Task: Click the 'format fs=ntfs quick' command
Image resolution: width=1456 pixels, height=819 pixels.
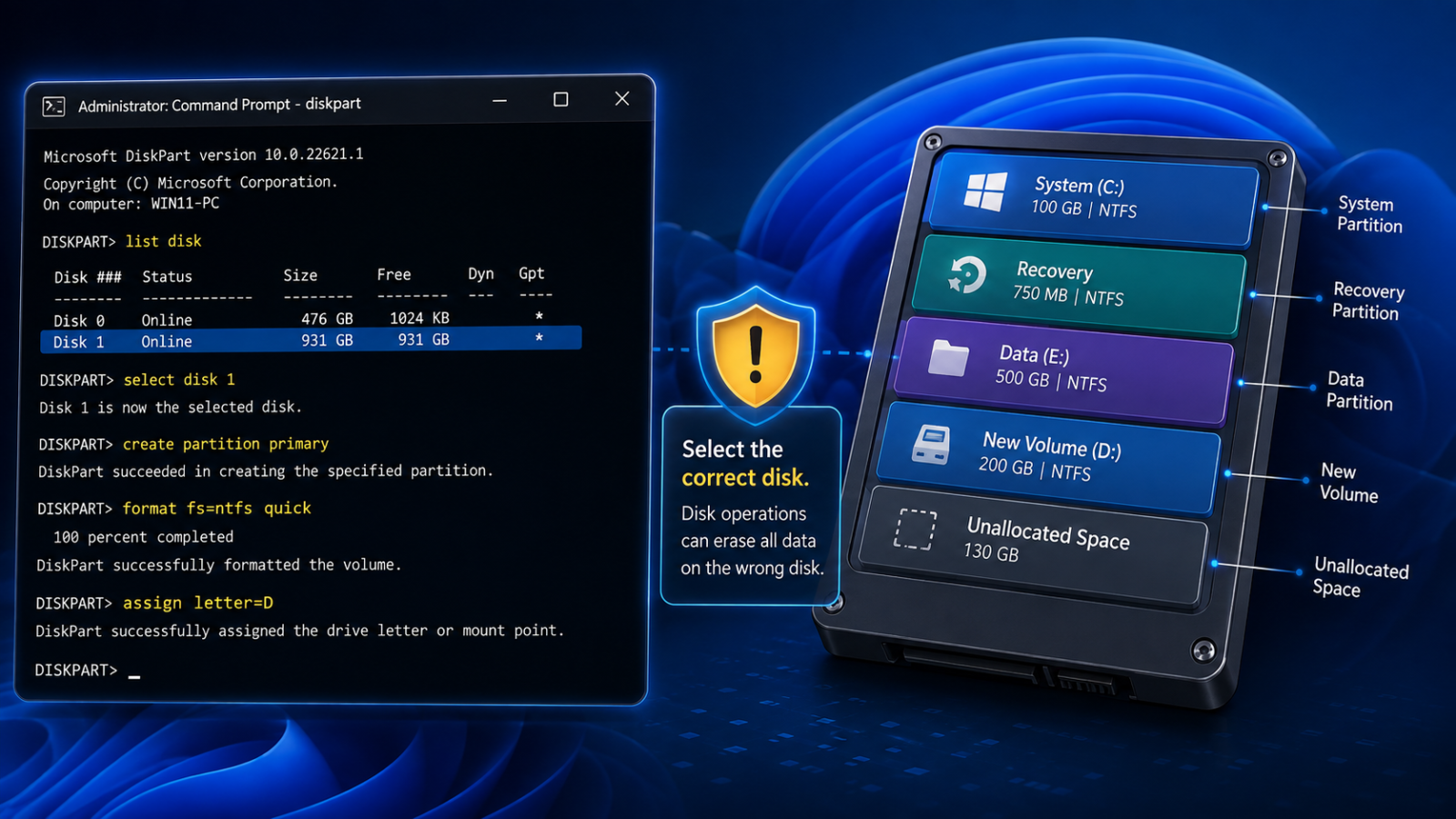Action: click(x=217, y=509)
